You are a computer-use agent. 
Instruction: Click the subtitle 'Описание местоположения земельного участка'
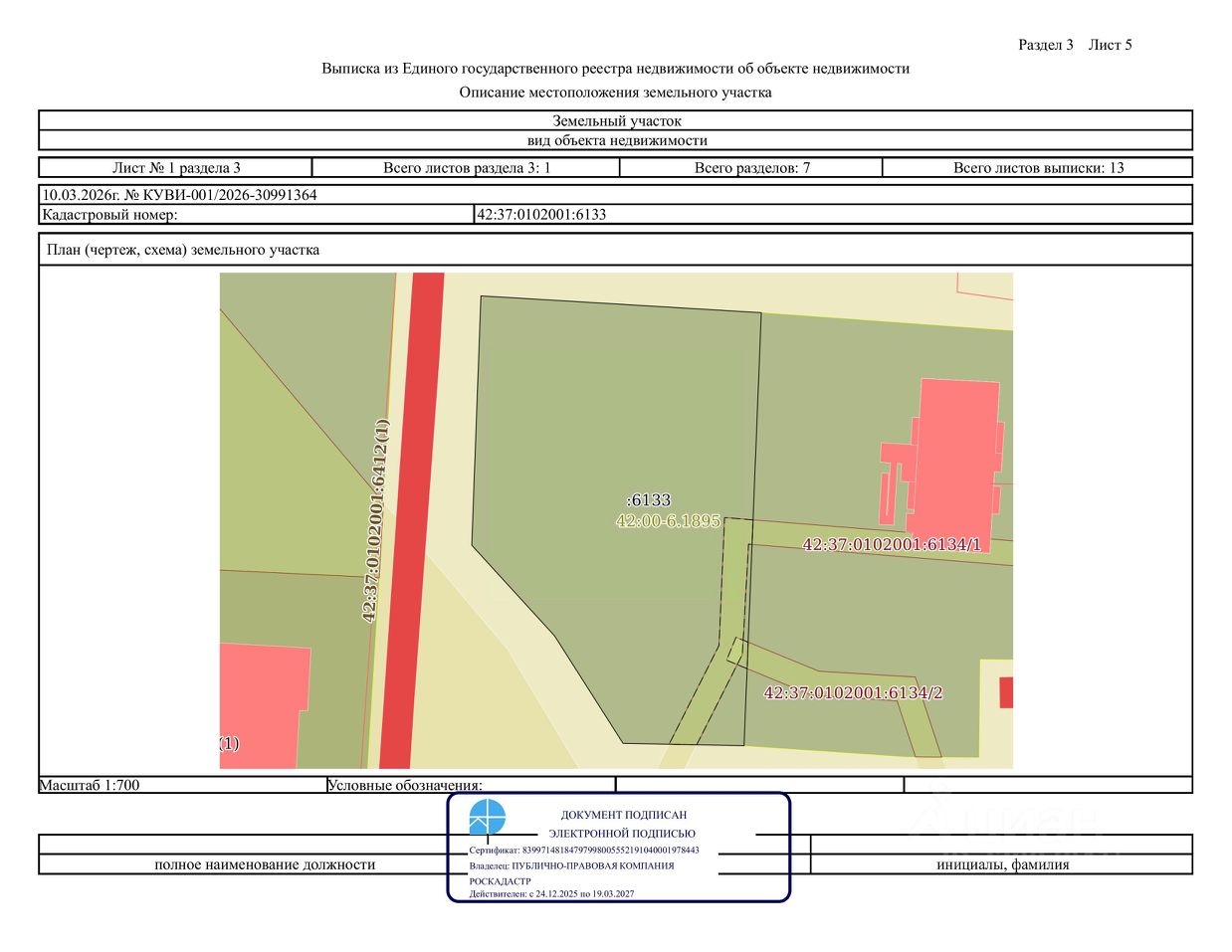tap(615, 93)
